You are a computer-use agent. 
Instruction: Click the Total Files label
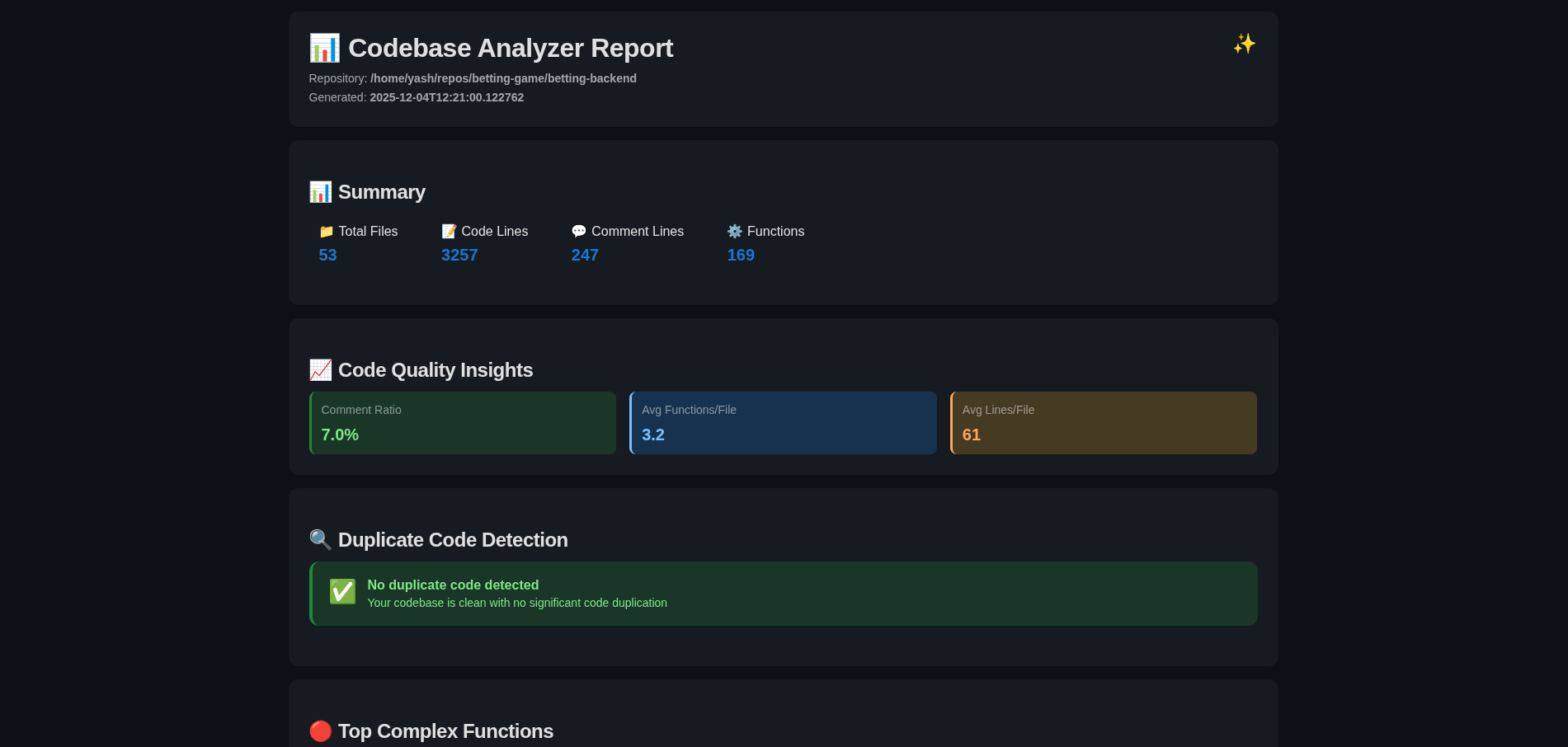368,232
